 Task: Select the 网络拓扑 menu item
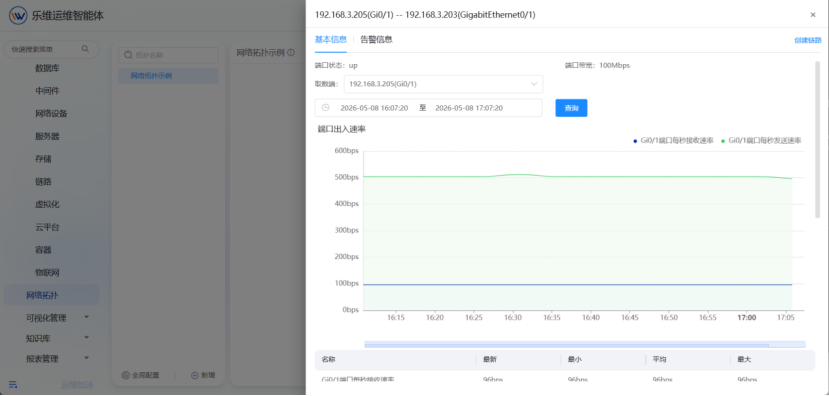tap(51, 295)
